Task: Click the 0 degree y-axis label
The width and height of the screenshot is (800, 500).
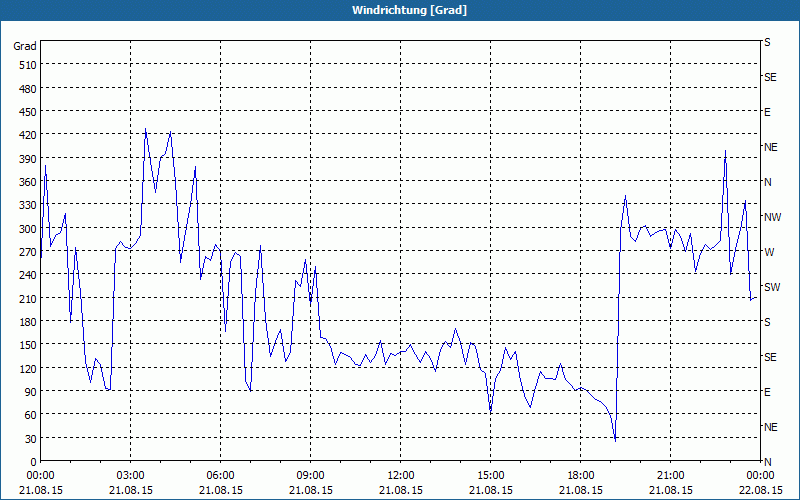Action: 33,462
